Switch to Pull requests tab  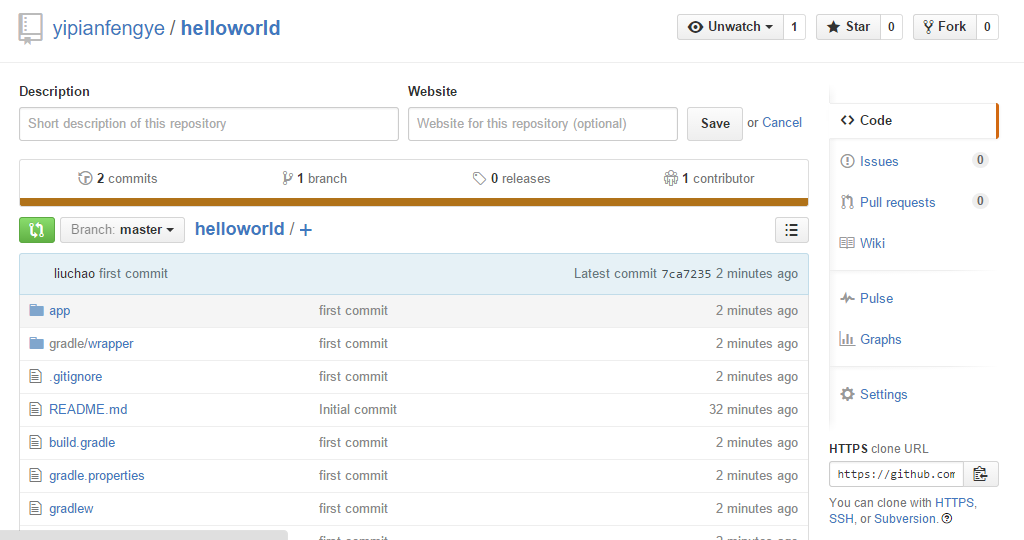point(897,202)
